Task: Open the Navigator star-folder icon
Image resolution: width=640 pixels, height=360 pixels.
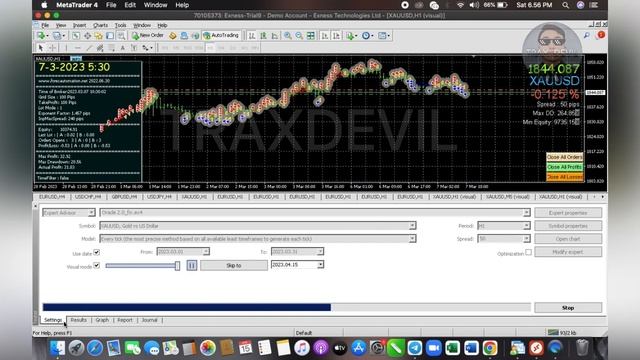Action: click(98, 36)
